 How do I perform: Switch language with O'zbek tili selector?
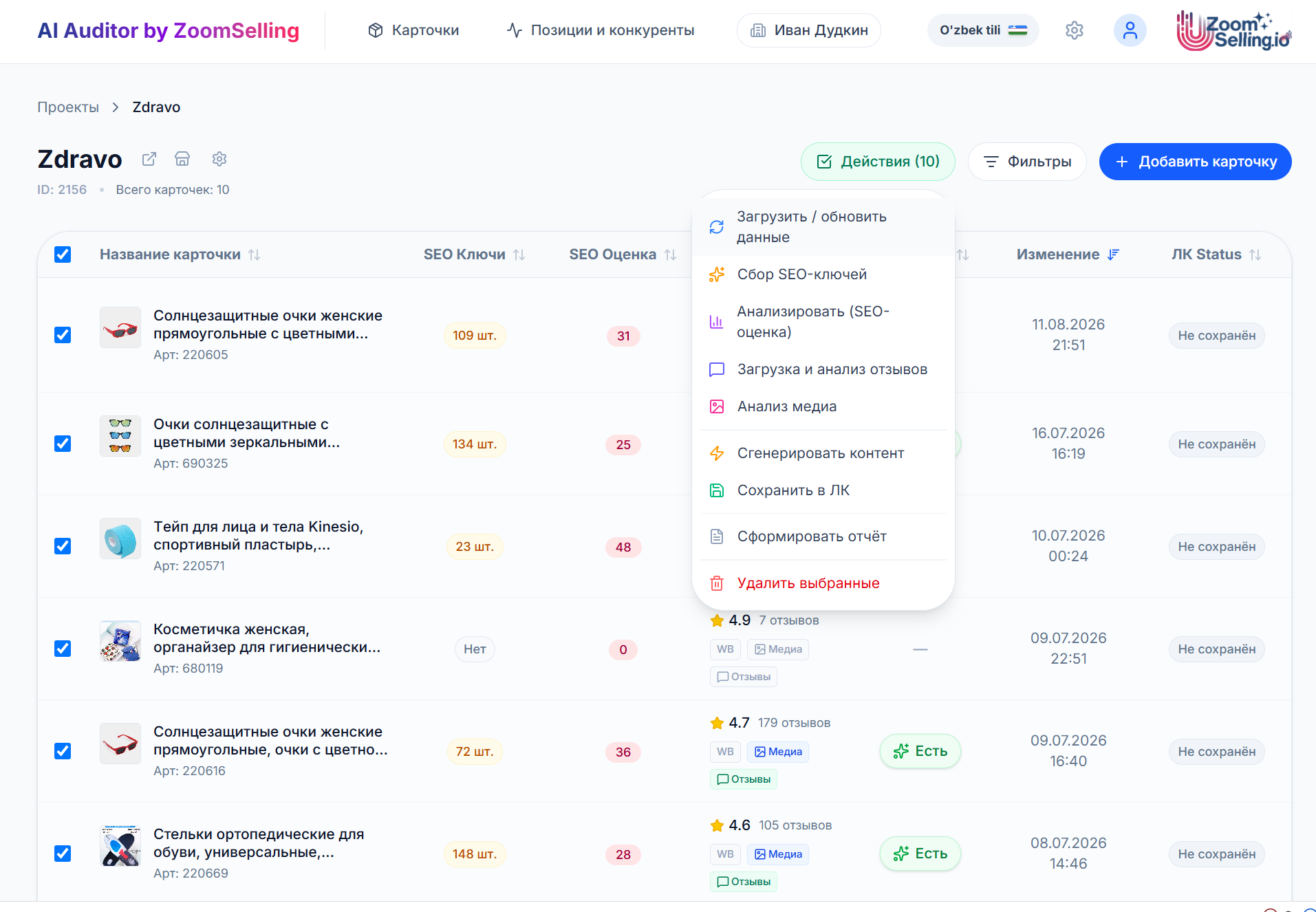click(983, 30)
